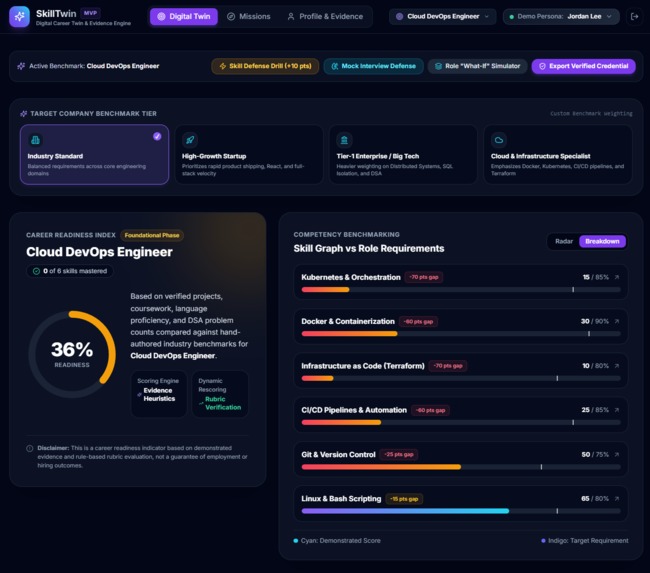Click the logout icon at top right
The height and width of the screenshot is (573, 650).
coord(634,17)
